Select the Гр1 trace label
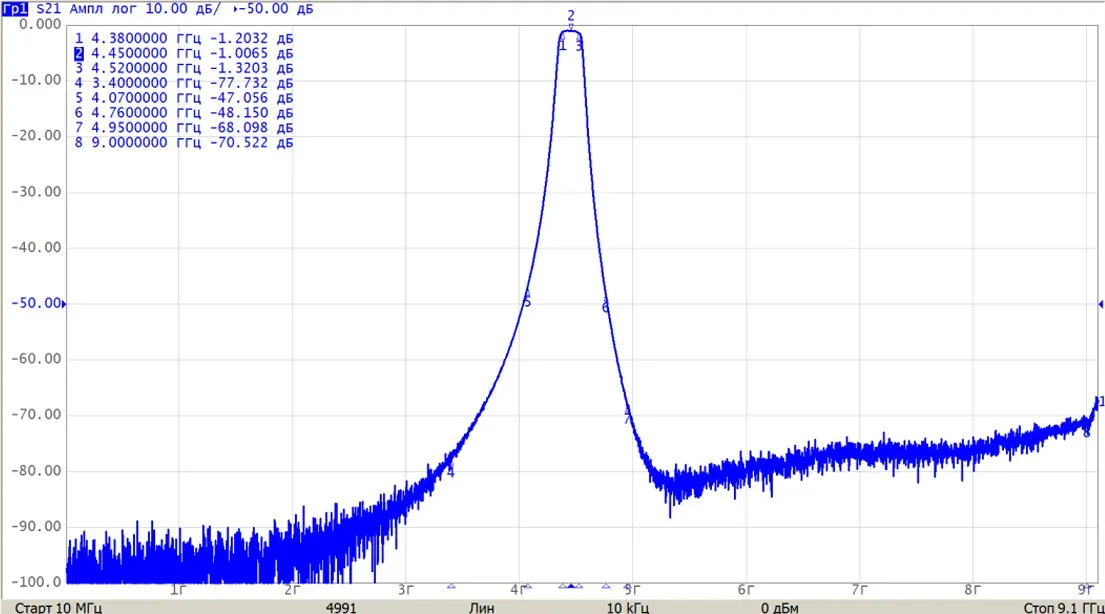Screen dimensions: 1105x614 pyautogui.click(x=15, y=9)
